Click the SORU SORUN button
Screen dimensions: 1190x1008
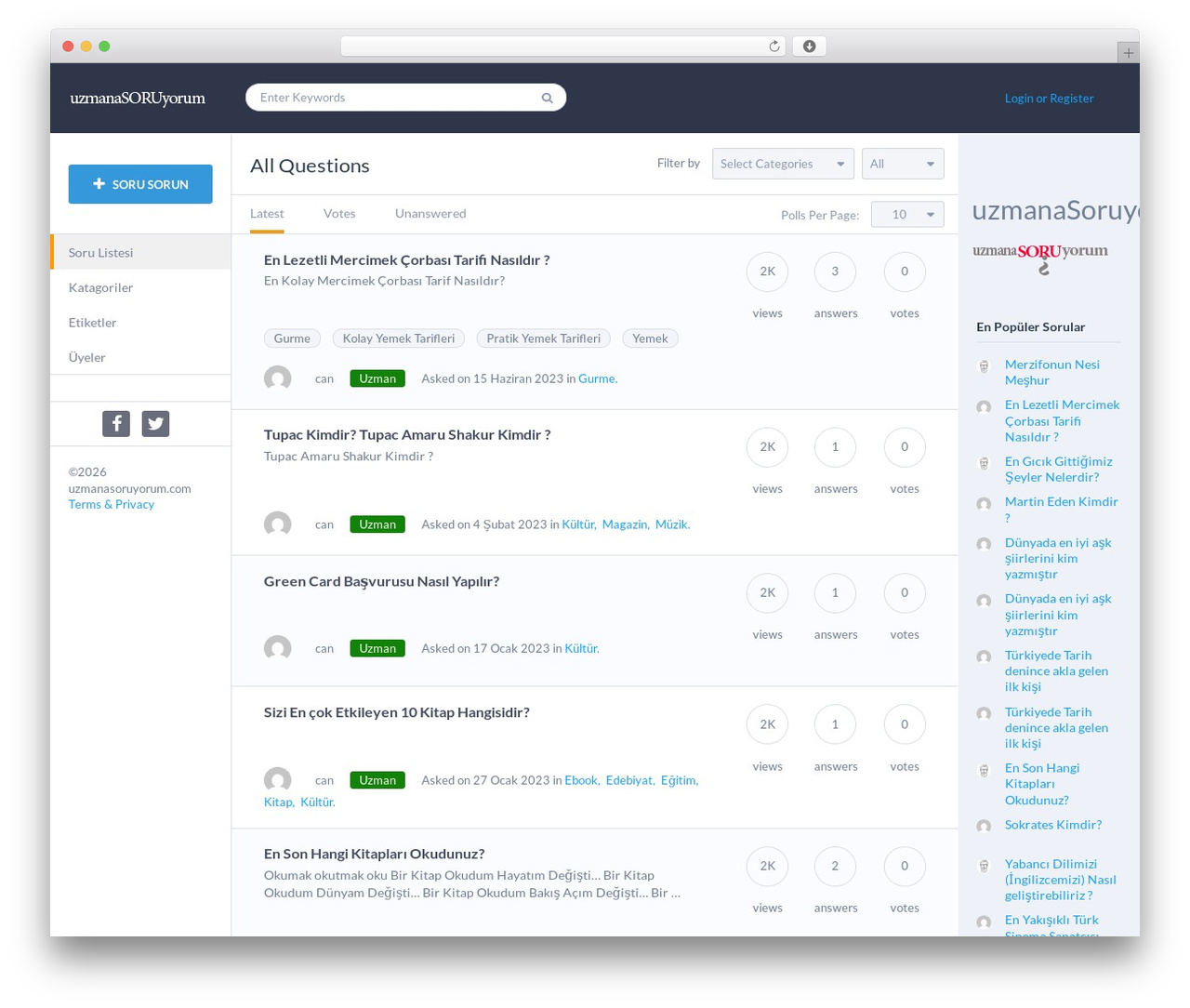pyautogui.click(x=140, y=184)
